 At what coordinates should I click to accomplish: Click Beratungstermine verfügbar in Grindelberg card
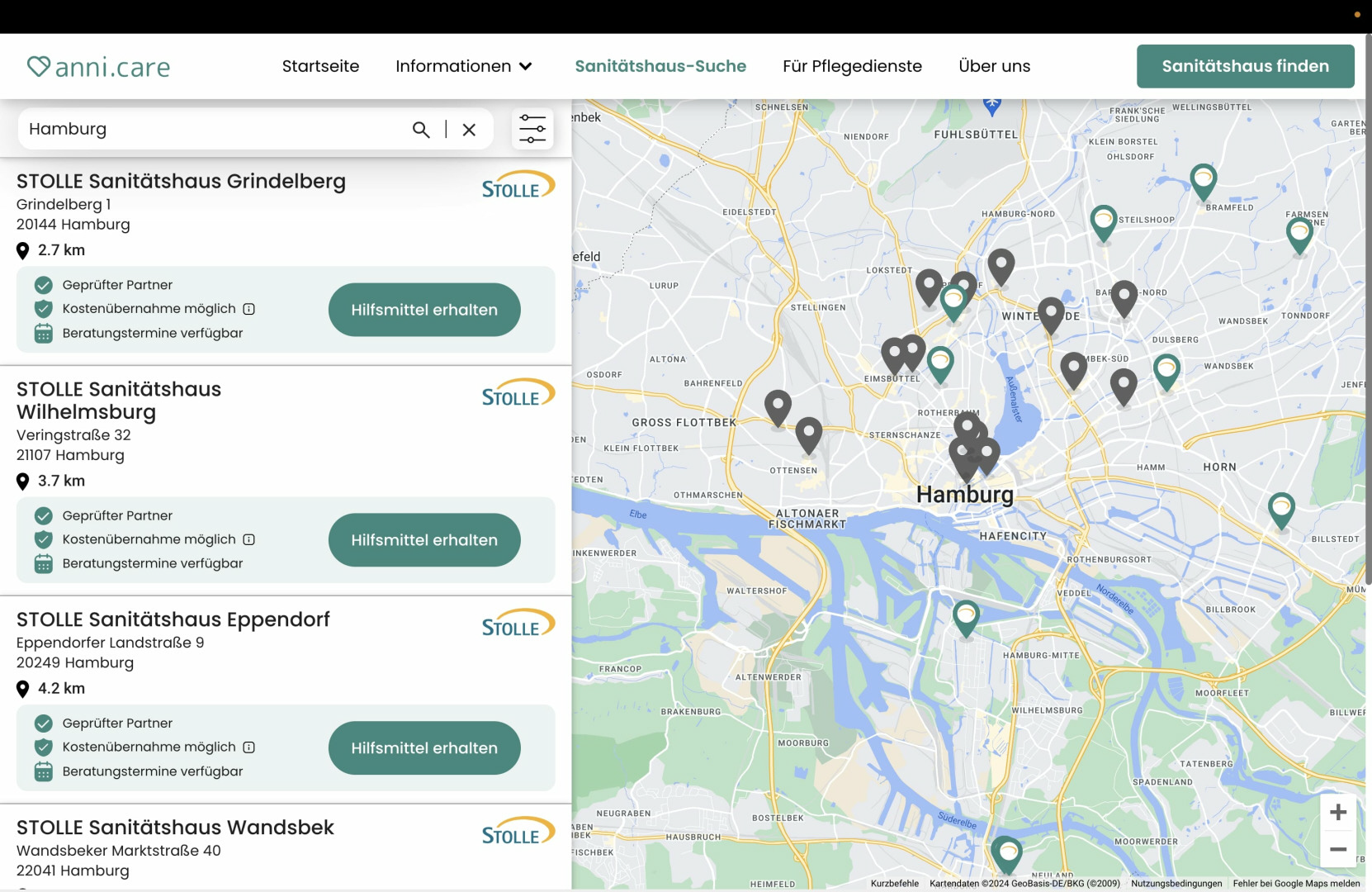point(153,333)
